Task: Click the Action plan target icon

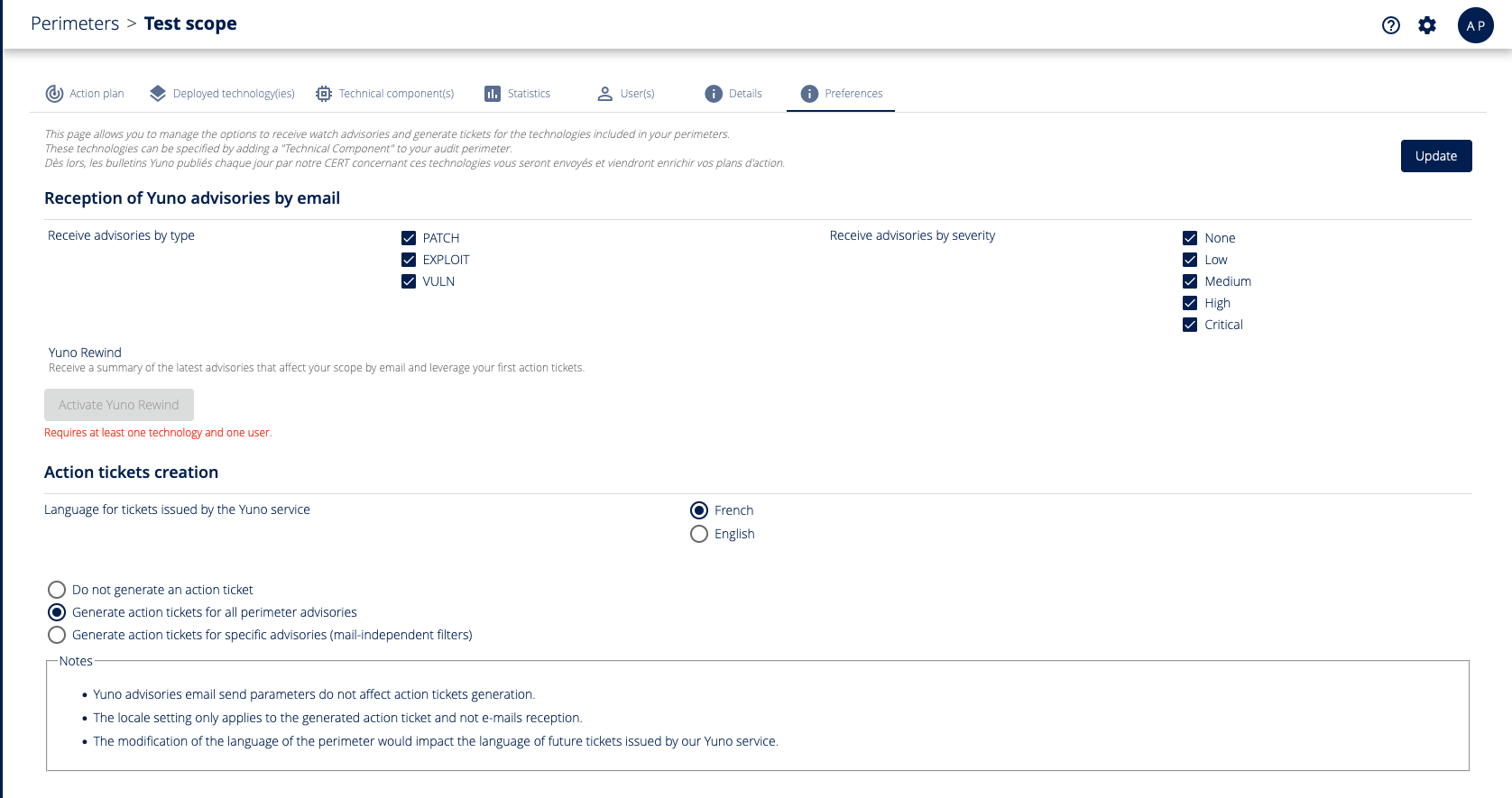Action: point(55,94)
